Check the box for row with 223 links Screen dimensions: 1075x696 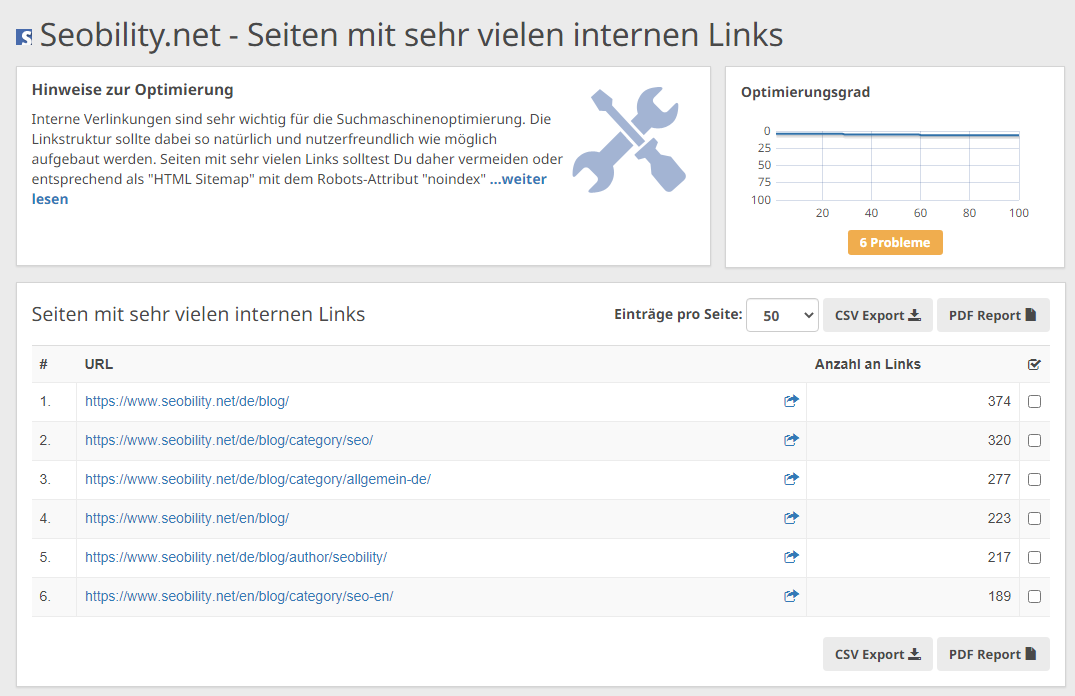pos(1035,519)
